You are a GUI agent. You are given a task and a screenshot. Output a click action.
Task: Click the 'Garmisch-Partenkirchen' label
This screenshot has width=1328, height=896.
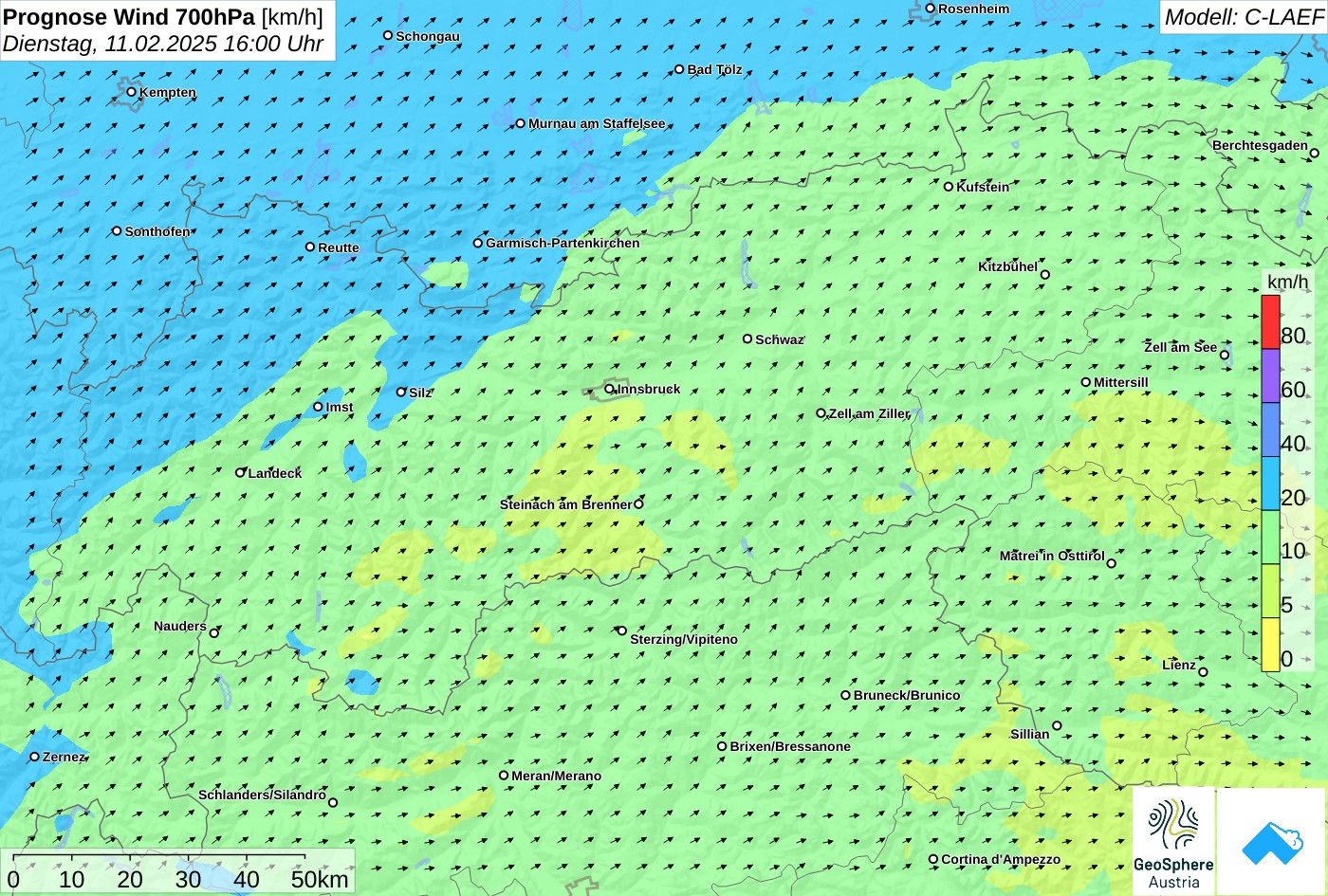click(563, 243)
